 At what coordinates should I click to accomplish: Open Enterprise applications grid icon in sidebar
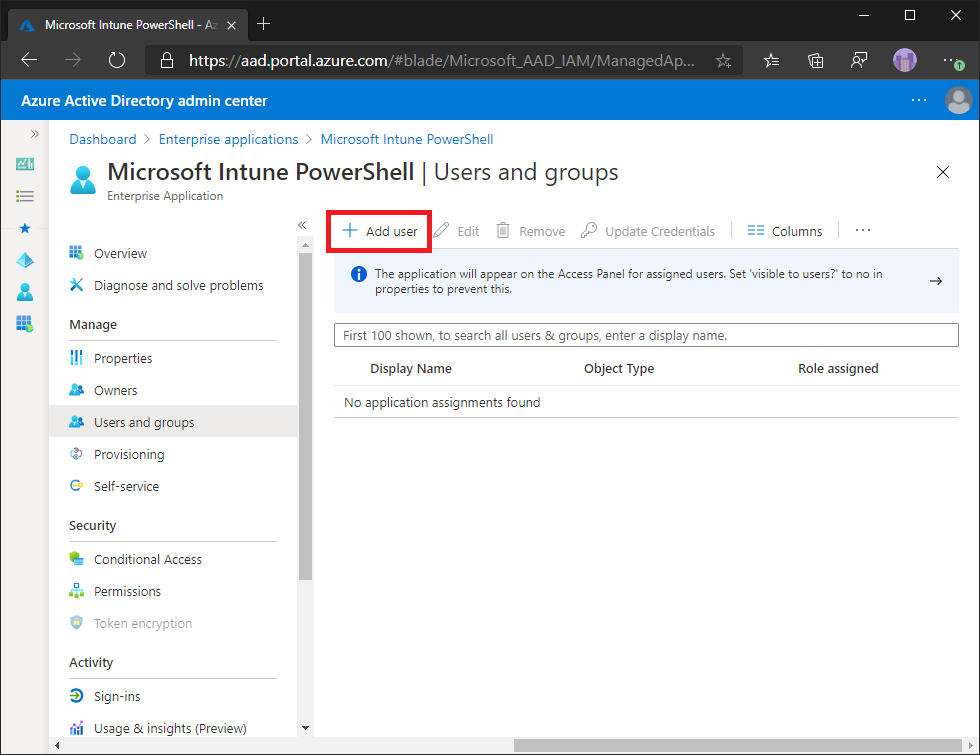[x=25, y=324]
